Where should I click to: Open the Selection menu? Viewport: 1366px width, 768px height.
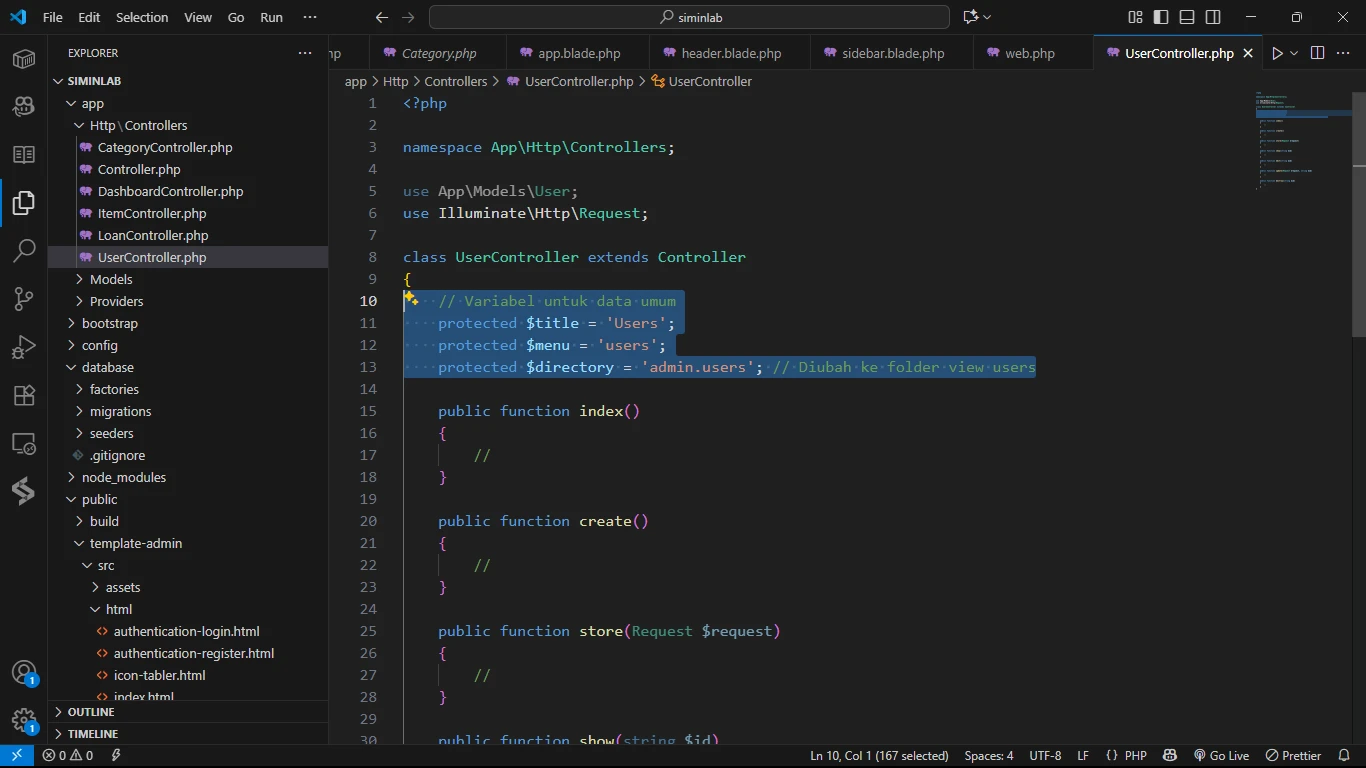click(x=142, y=17)
